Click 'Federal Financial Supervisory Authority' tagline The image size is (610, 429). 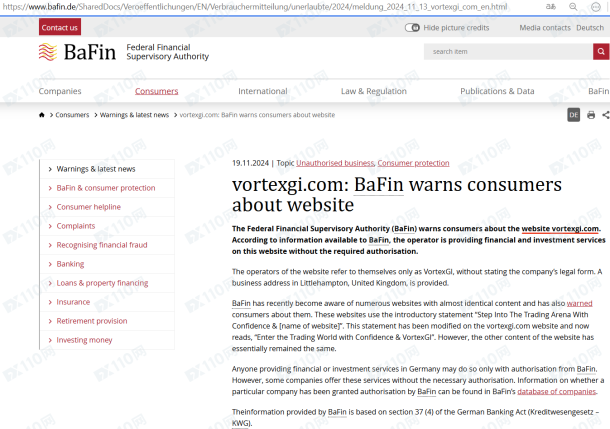167,52
